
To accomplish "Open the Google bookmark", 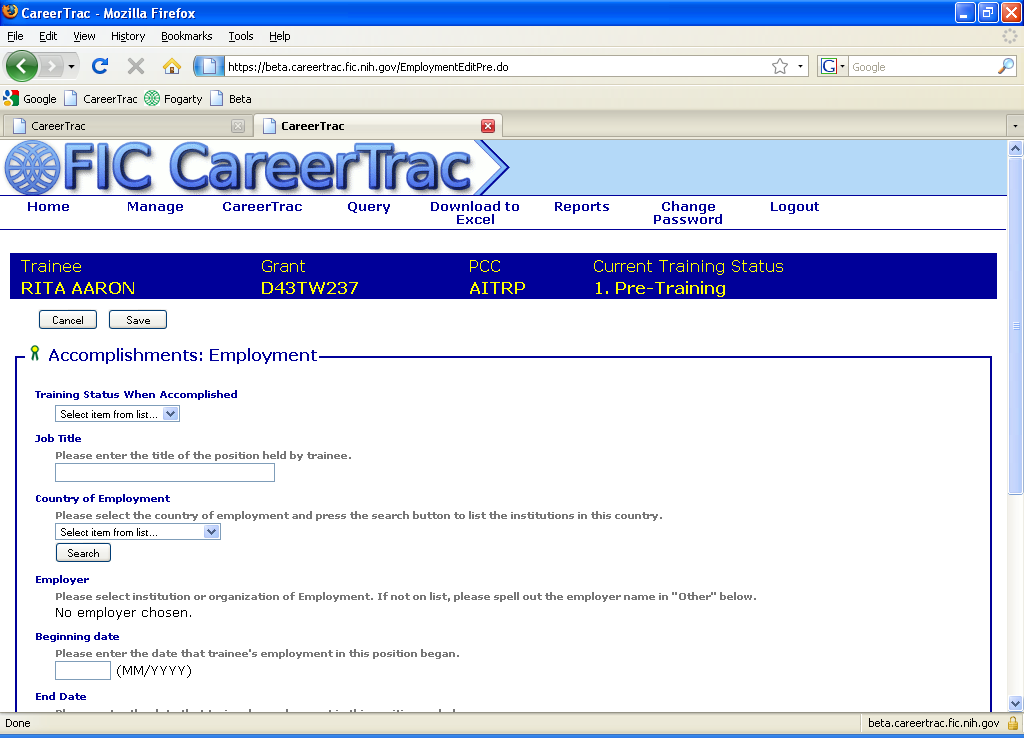I will click(30, 99).
